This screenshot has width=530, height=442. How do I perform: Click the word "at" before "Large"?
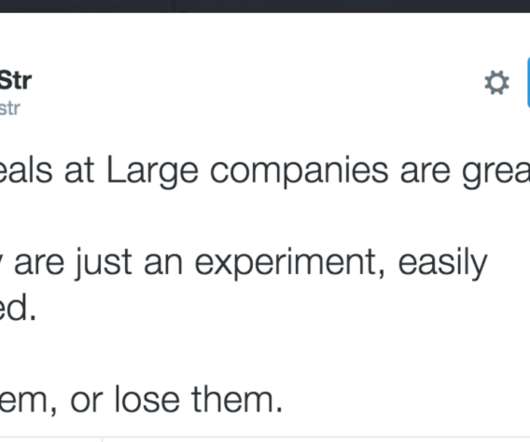79,172
